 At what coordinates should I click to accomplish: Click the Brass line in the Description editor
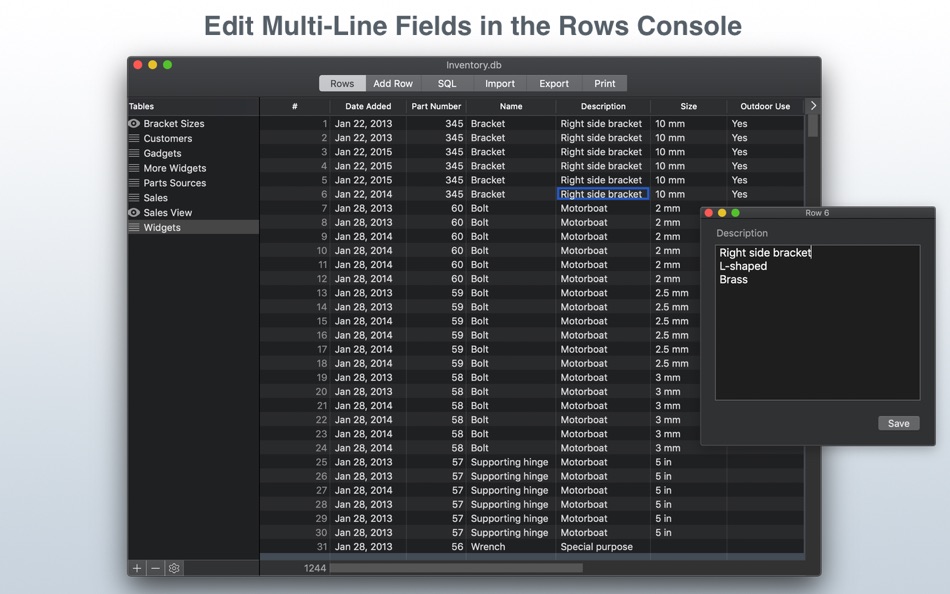(733, 279)
